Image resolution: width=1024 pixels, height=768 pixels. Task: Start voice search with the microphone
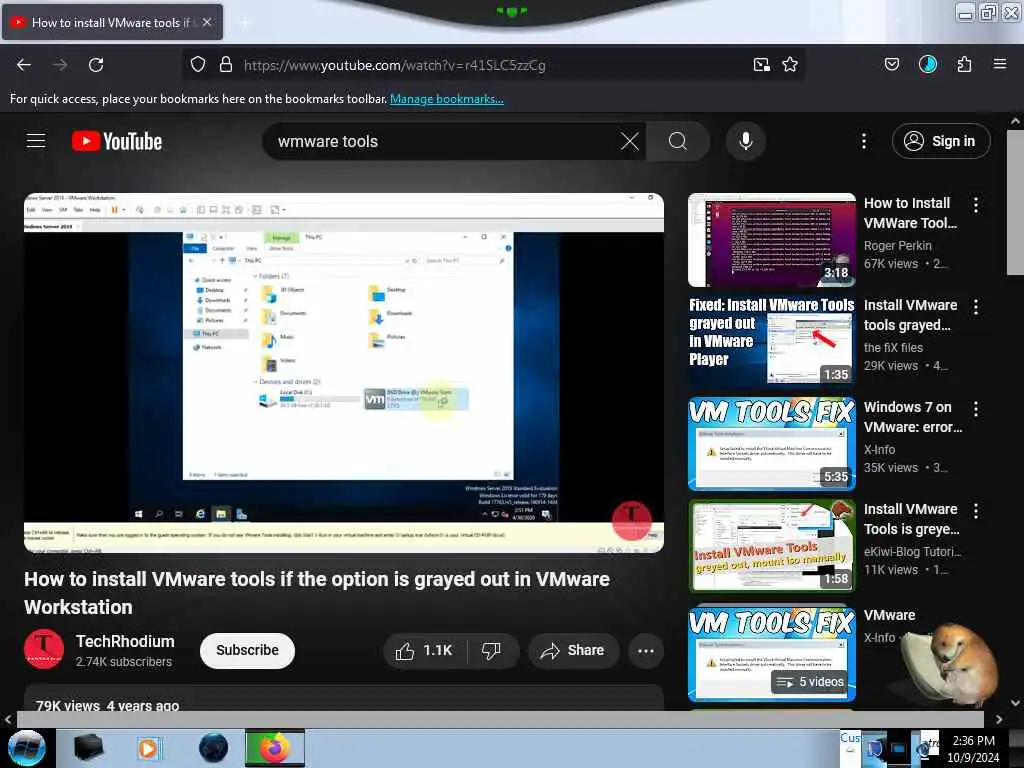(x=746, y=141)
